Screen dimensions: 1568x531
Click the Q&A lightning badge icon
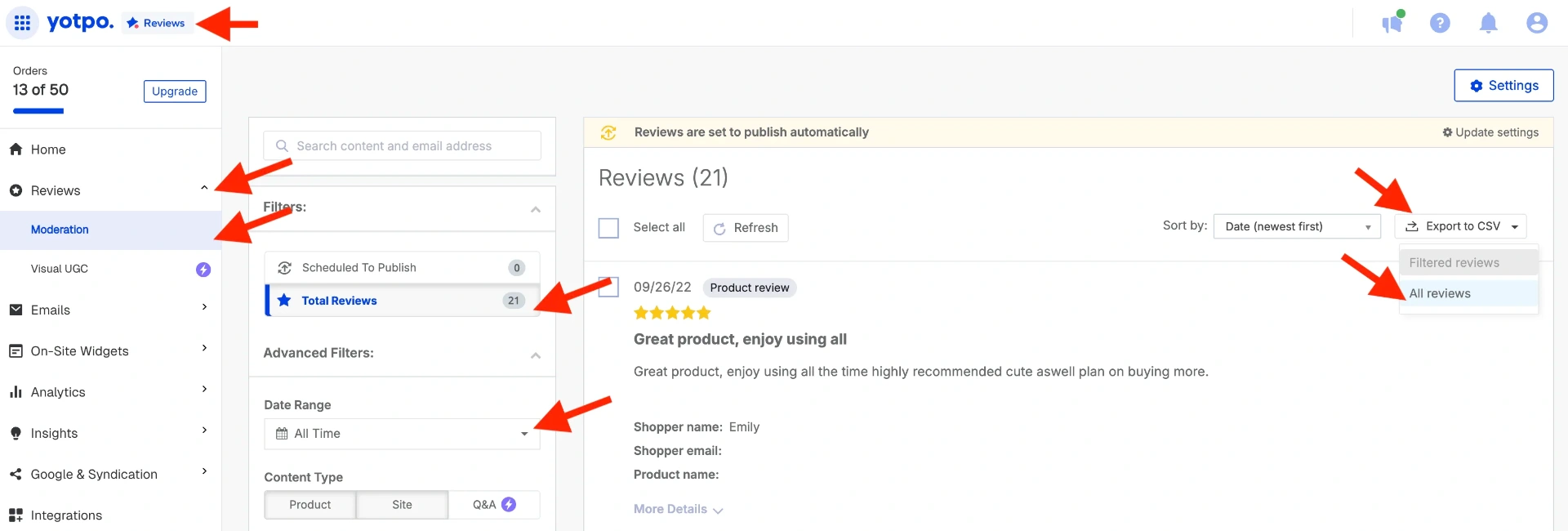[509, 505]
